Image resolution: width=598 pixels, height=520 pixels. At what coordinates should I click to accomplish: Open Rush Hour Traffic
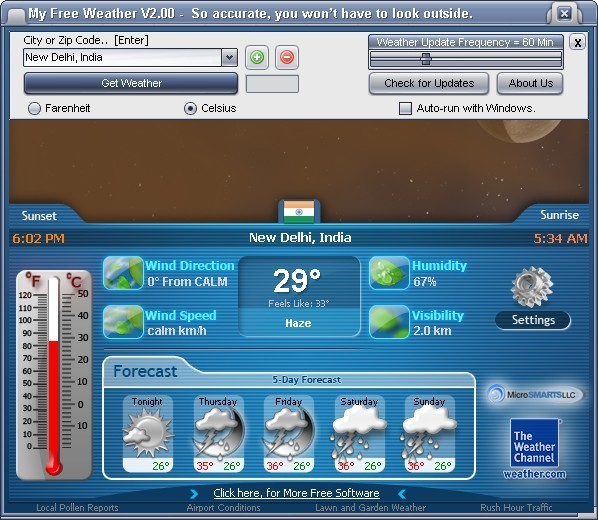coord(516,508)
